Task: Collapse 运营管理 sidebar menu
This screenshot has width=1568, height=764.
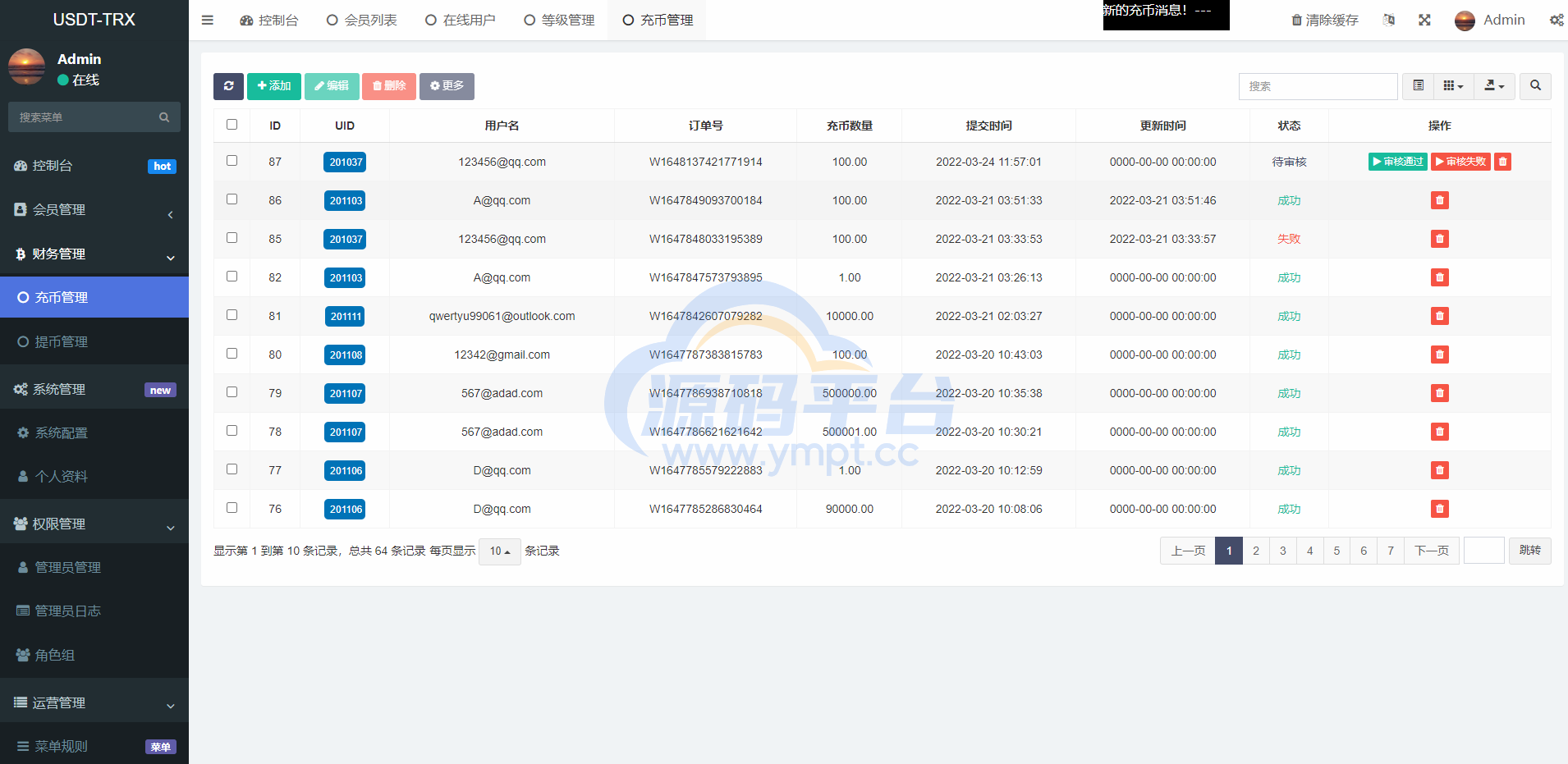Action: [94, 702]
